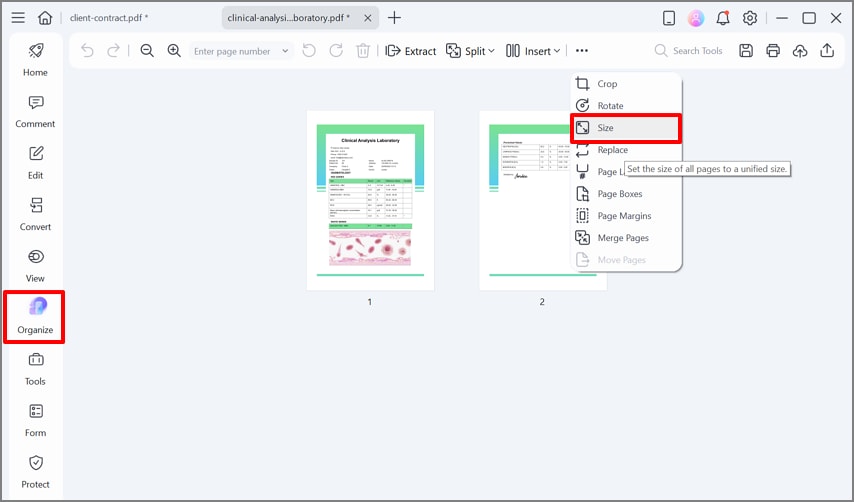Image resolution: width=854 pixels, height=502 pixels.
Task: Upload to cloud
Action: [800, 51]
